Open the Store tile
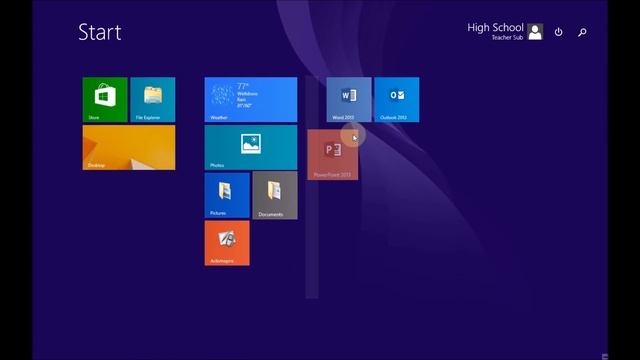 click(x=105, y=100)
